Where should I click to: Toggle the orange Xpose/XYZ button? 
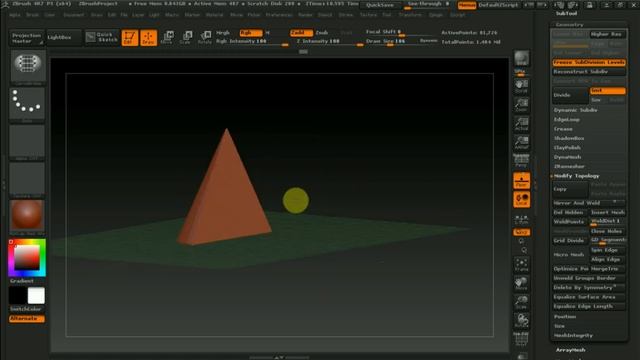pos(521,232)
